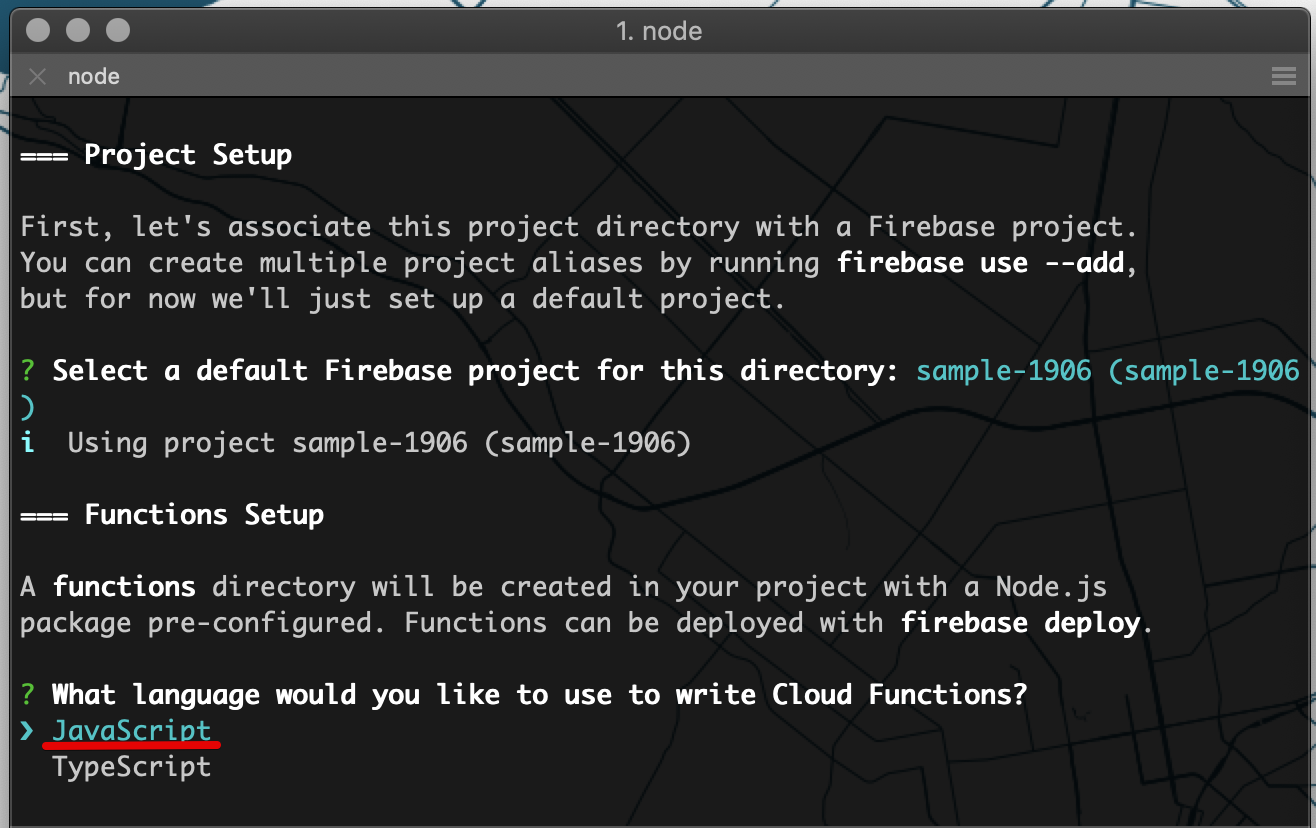The width and height of the screenshot is (1316, 828).
Task: Click the line starting "package pre-configured"
Action: point(587,623)
